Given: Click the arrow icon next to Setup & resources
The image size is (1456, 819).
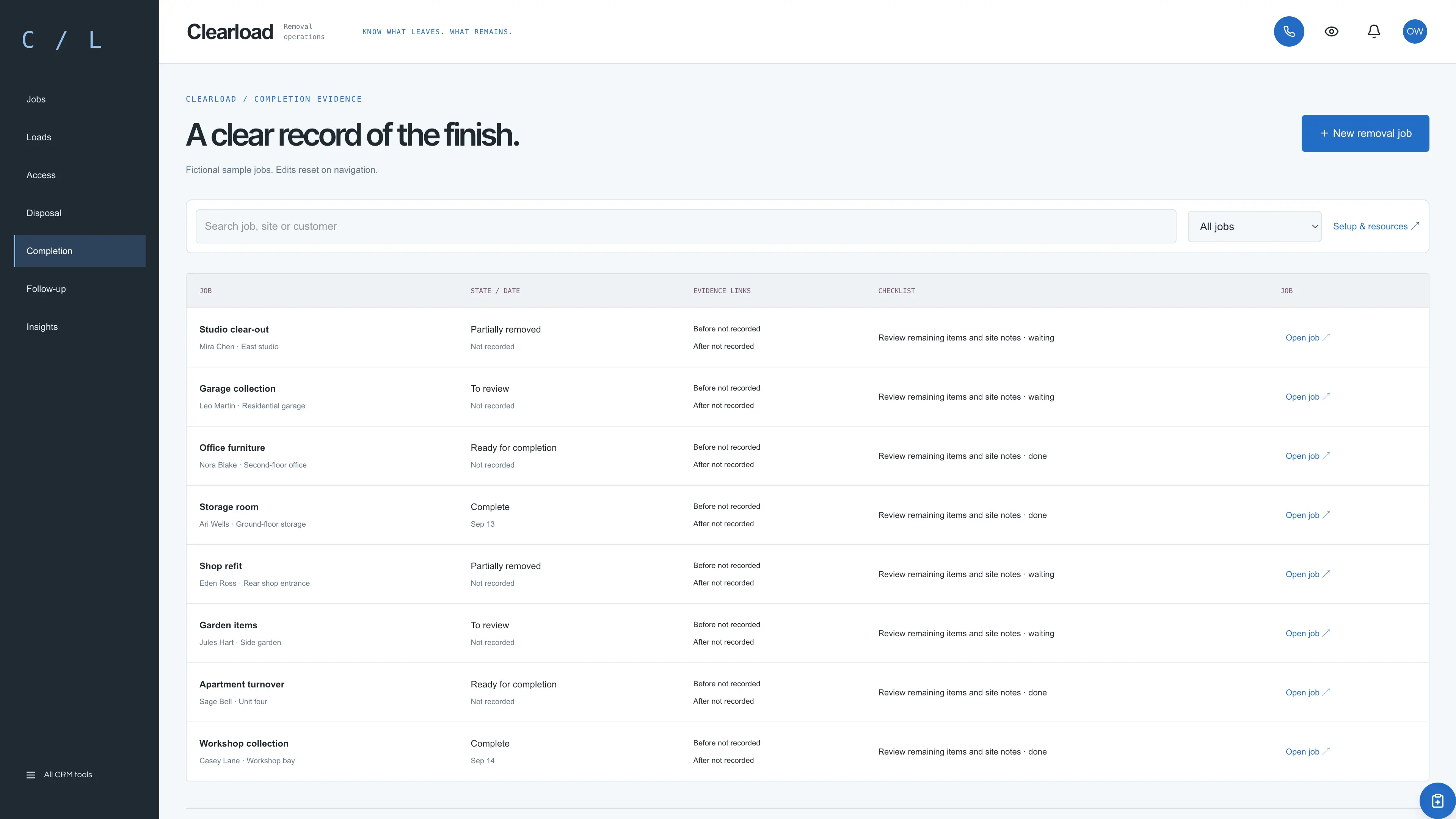Looking at the screenshot, I should pyautogui.click(x=1415, y=226).
